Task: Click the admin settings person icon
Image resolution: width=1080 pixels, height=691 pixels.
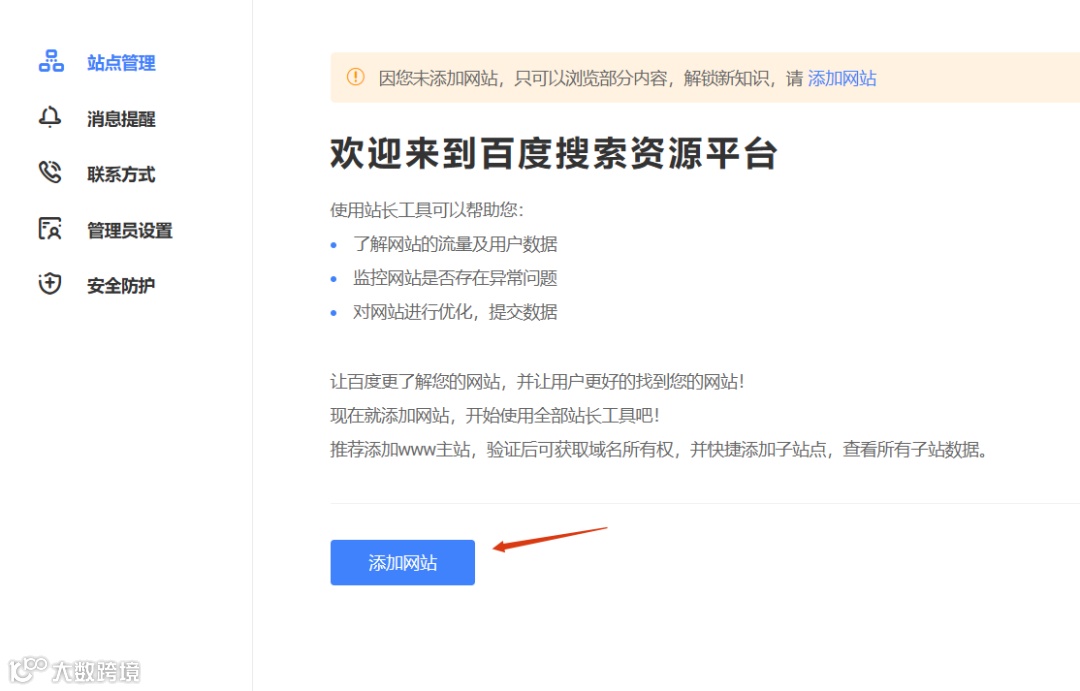Action: click(50, 228)
